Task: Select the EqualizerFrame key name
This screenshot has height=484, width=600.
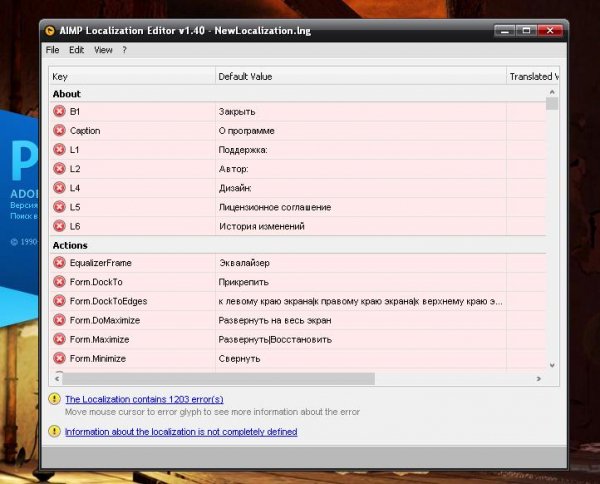Action: [101, 263]
